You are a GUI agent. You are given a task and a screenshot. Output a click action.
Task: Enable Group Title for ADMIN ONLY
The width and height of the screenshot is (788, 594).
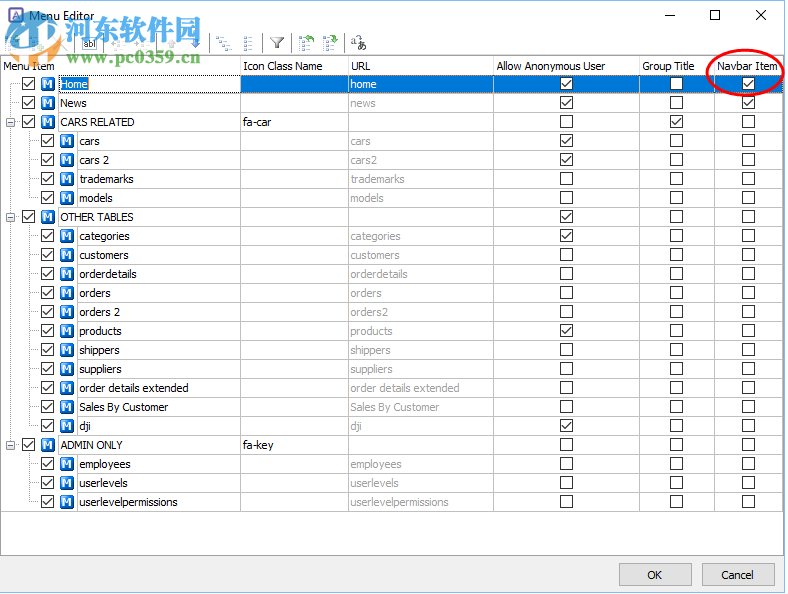[x=676, y=445]
